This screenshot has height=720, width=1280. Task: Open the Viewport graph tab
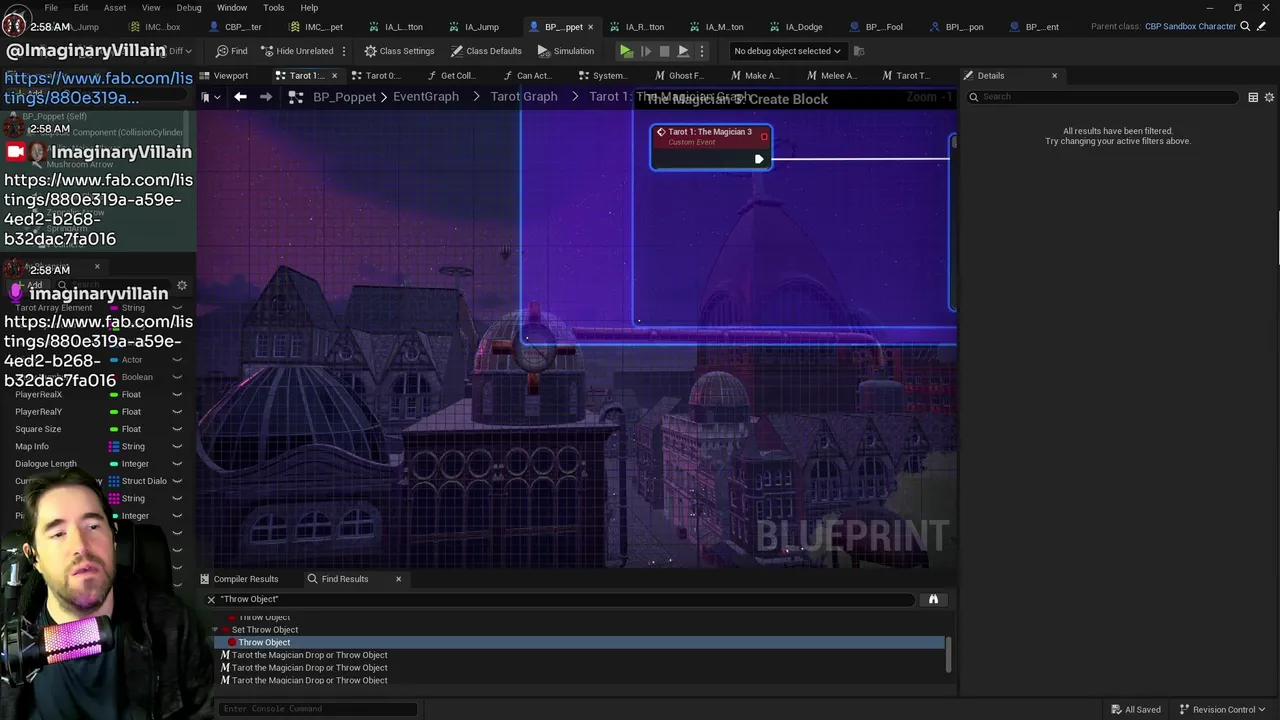pyautogui.click(x=224, y=76)
